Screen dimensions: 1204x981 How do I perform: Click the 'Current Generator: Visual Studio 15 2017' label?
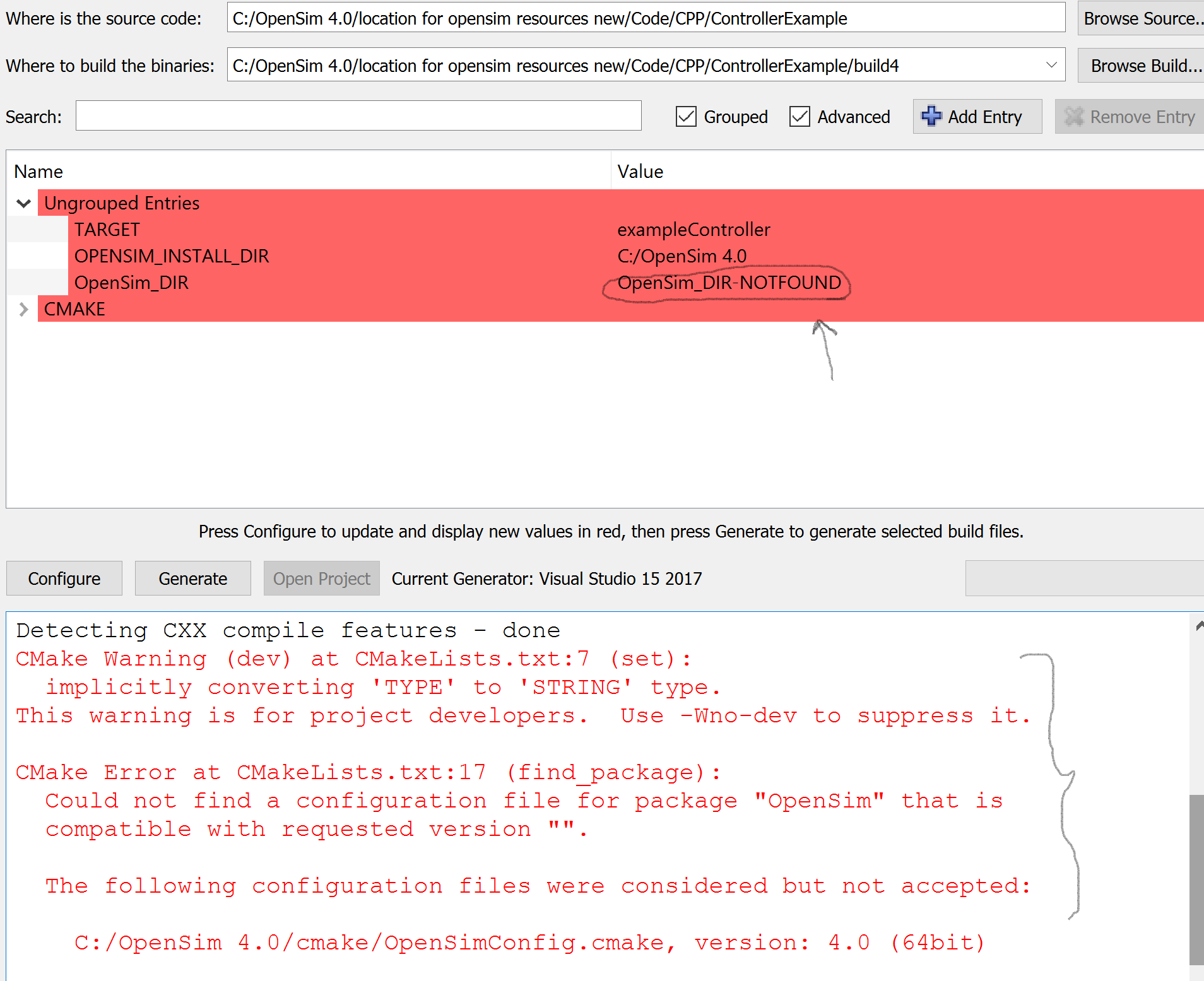(546, 579)
